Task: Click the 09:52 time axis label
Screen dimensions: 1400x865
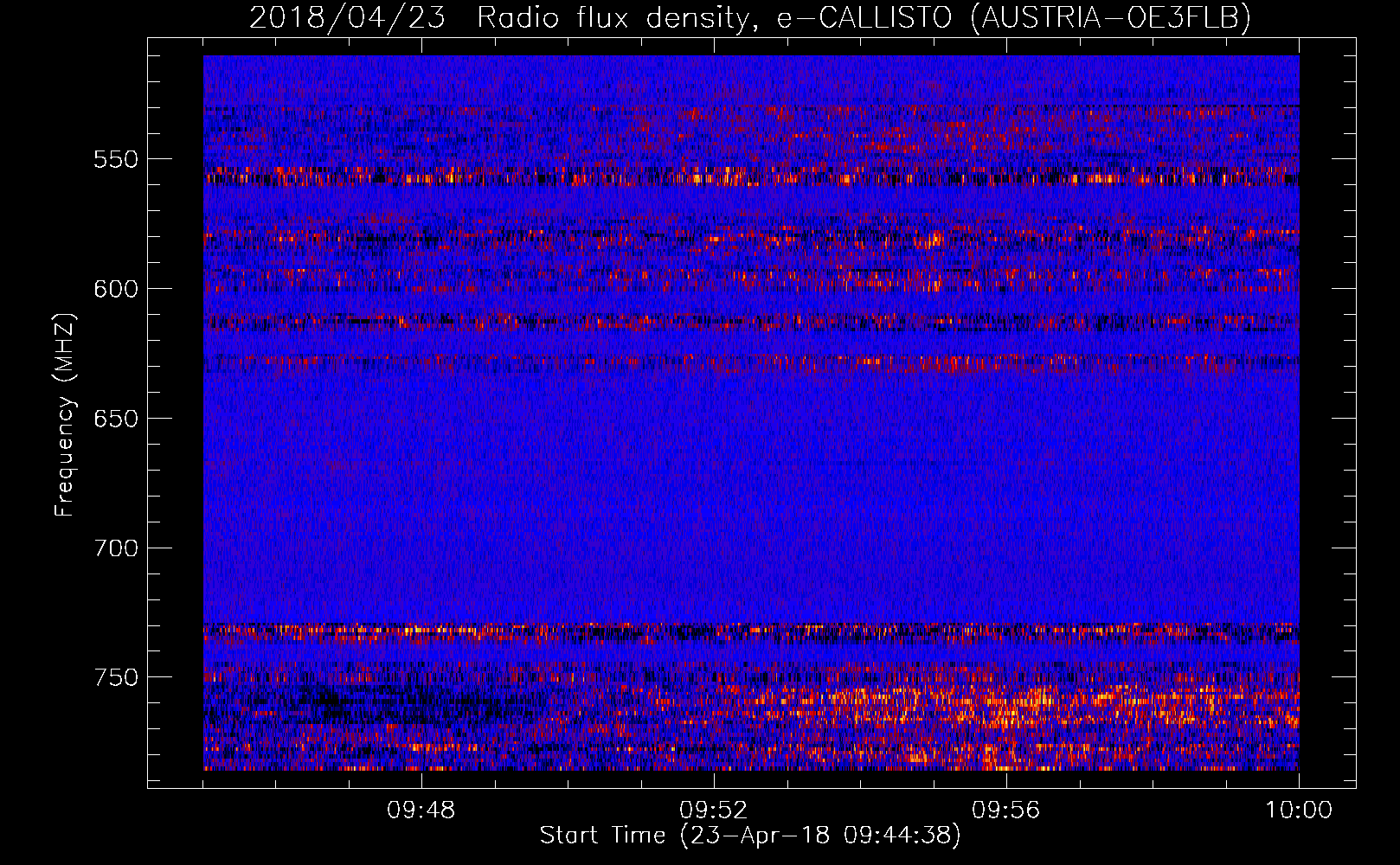Action: (714, 811)
